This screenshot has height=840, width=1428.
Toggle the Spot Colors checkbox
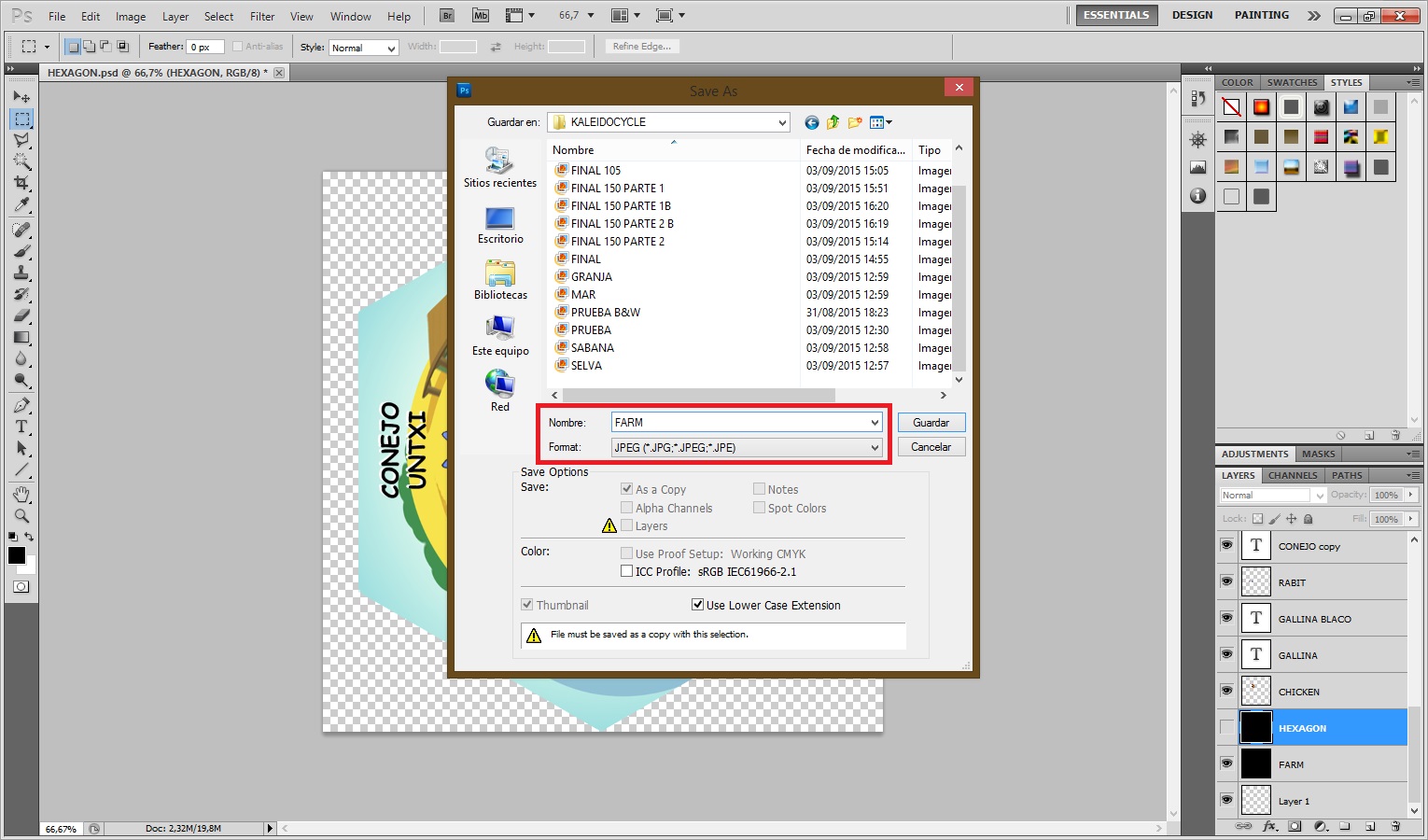pyautogui.click(x=760, y=508)
